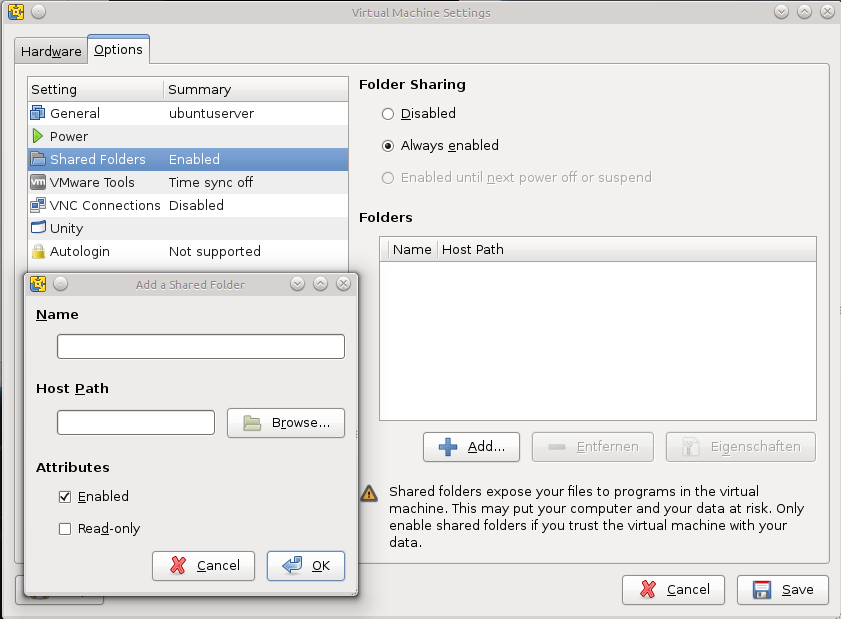Click the VNC Connections row icon
Image resolution: width=841 pixels, height=619 pixels.
point(38,205)
